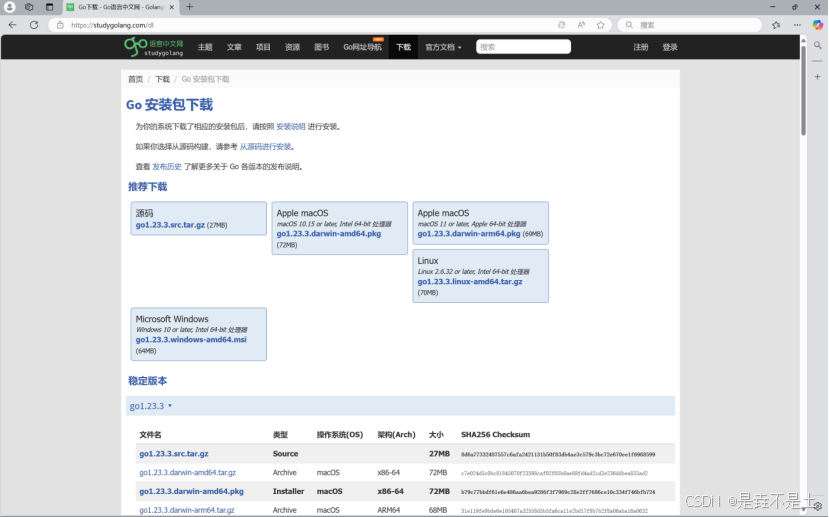Download go1.23.3.linux-amd64.tar.gz from Linux card
The height and width of the screenshot is (517, 829).
(470, 281)
